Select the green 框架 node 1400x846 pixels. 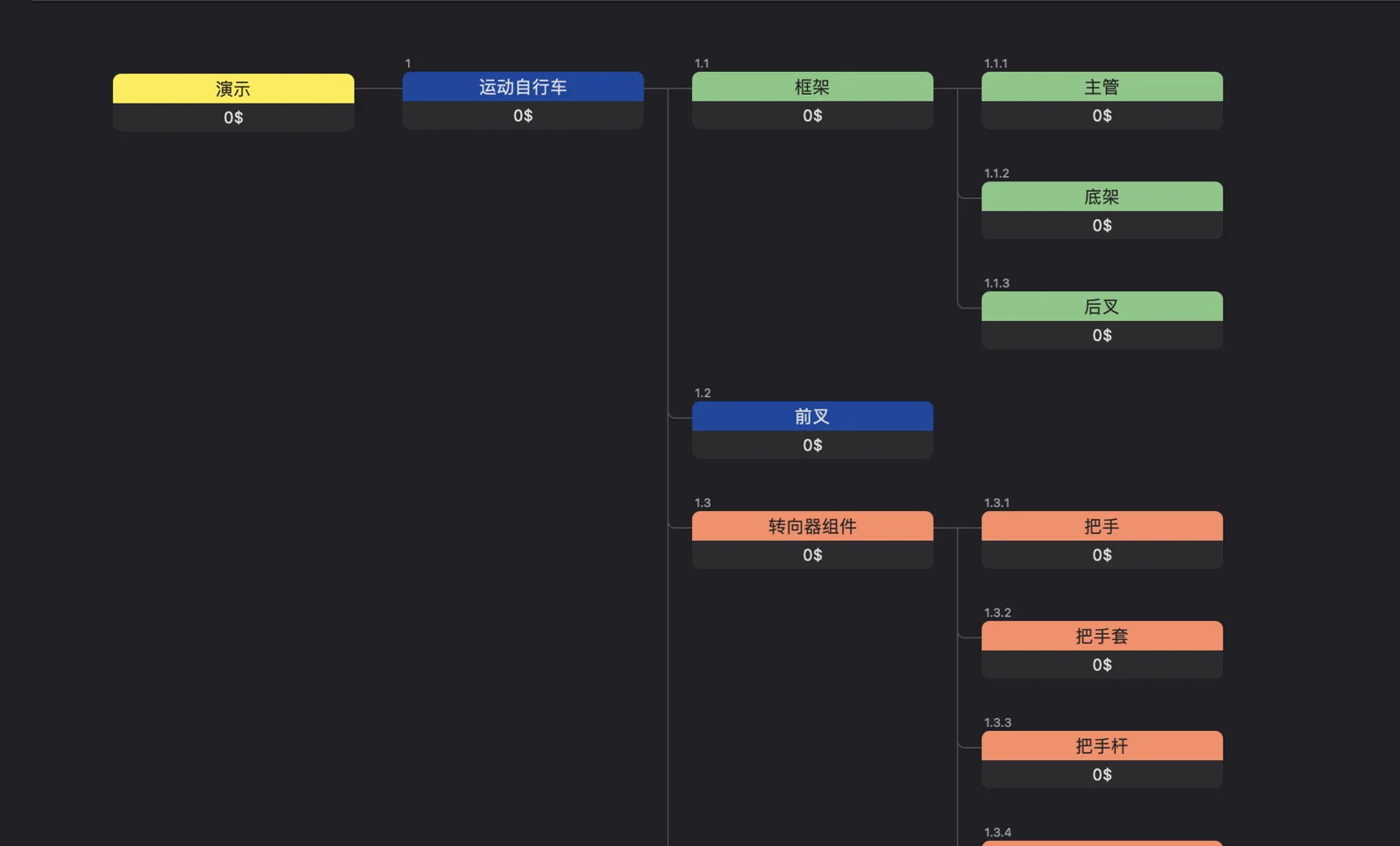tap(812, 87)
